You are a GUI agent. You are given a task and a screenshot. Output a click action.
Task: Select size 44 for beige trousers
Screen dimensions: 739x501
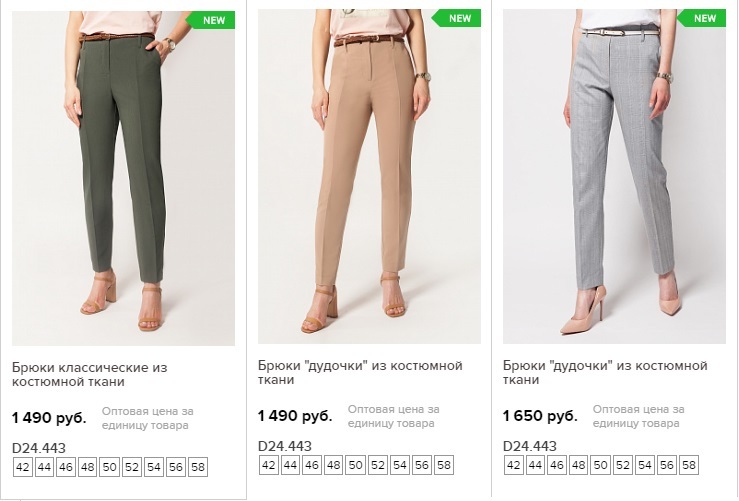coord(291,465)
